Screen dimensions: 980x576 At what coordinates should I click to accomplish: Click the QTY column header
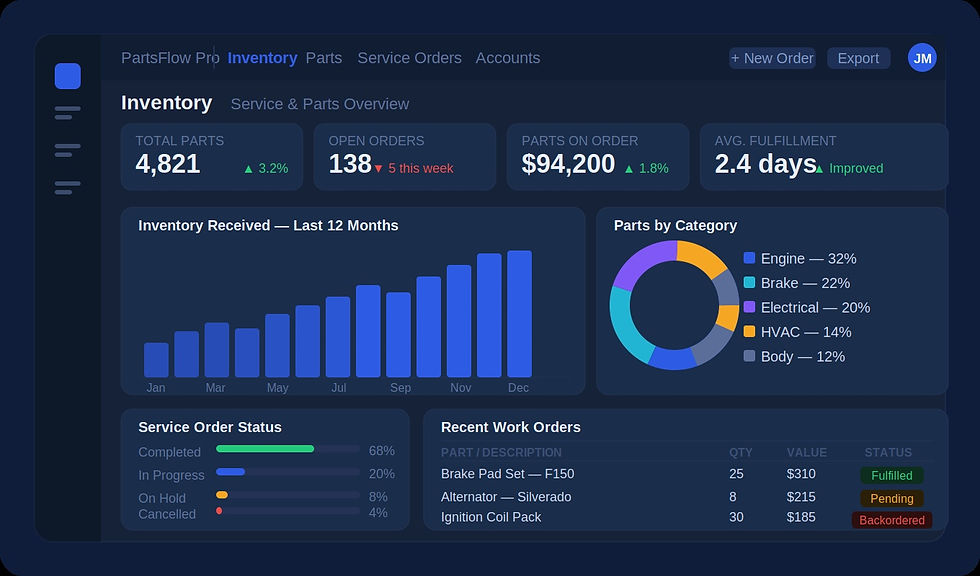tap(741, 452)
